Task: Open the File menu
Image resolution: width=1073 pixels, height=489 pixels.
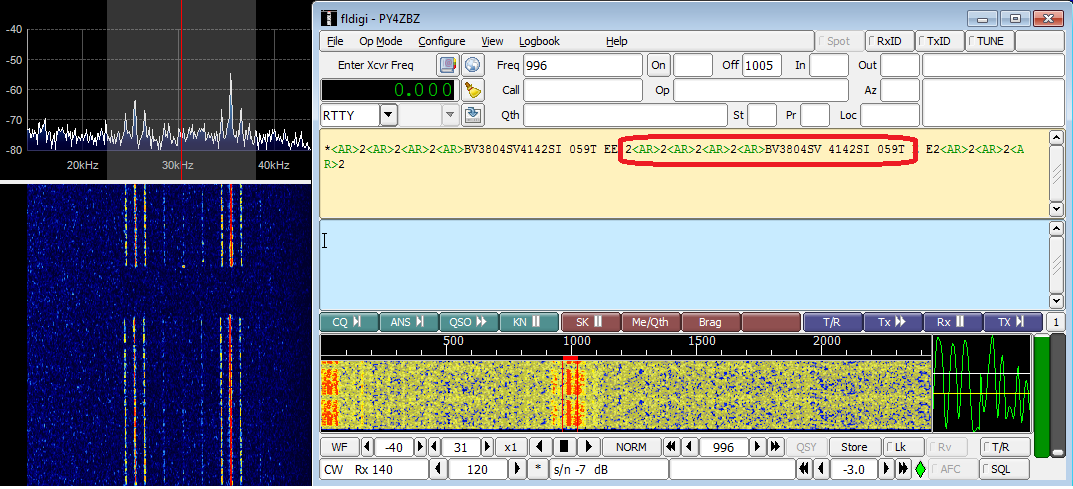Action: tap(335, 41)
